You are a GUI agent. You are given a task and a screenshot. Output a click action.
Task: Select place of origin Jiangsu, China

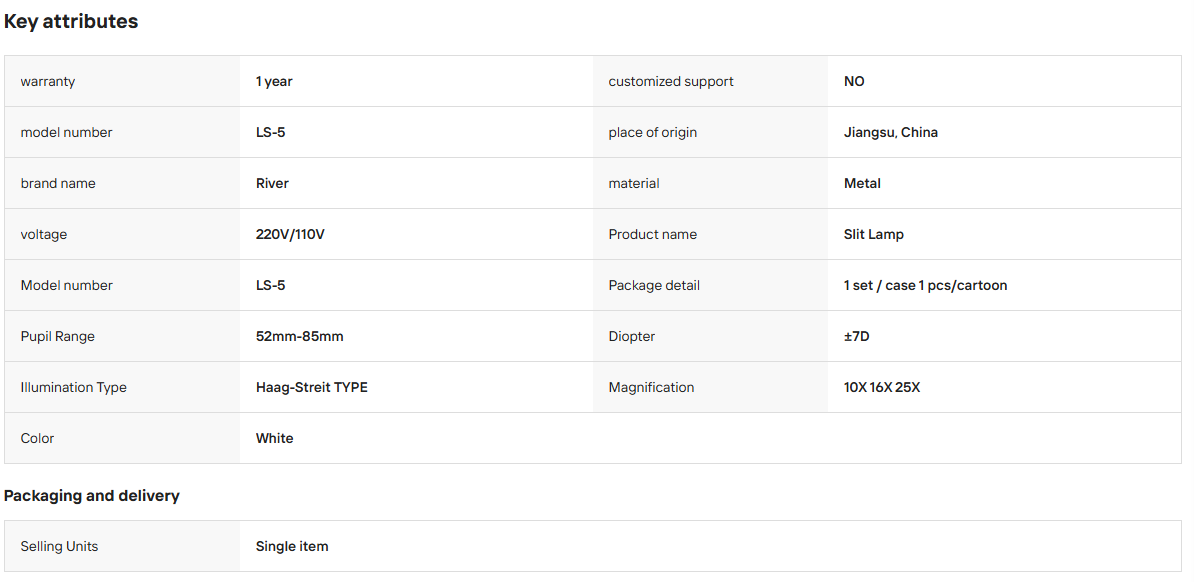890,133
